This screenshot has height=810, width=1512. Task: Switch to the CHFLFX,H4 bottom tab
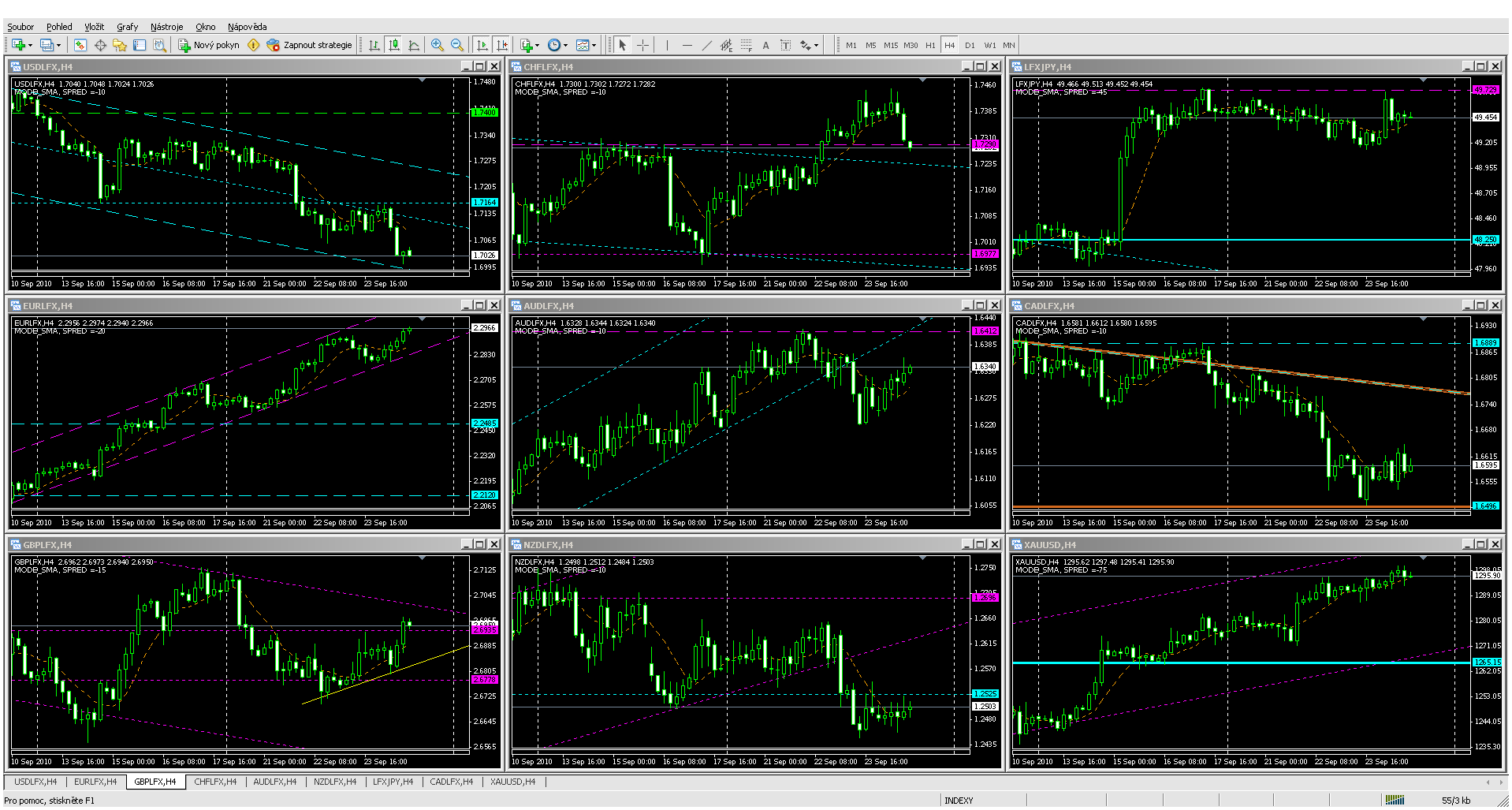click(x=215, y=782)
